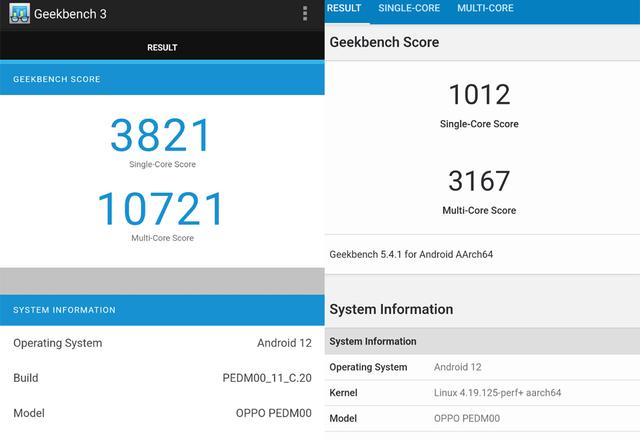640x440 pixels.
Task: Switch to the MULTI-CORE tab
Action: click(485, 8)
